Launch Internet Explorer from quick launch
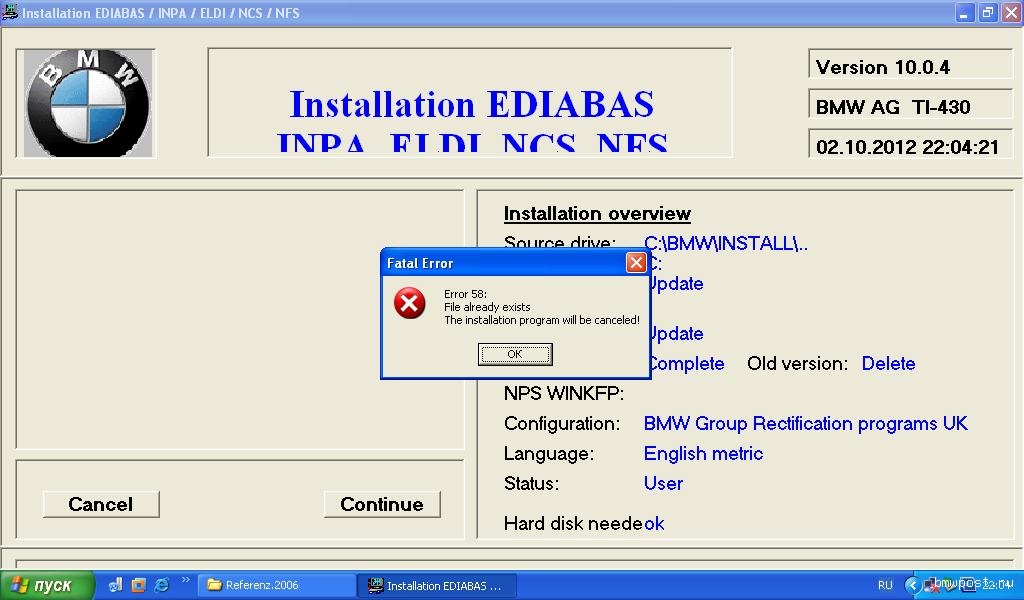This screenshot has width=1024, height=600. 161,585
